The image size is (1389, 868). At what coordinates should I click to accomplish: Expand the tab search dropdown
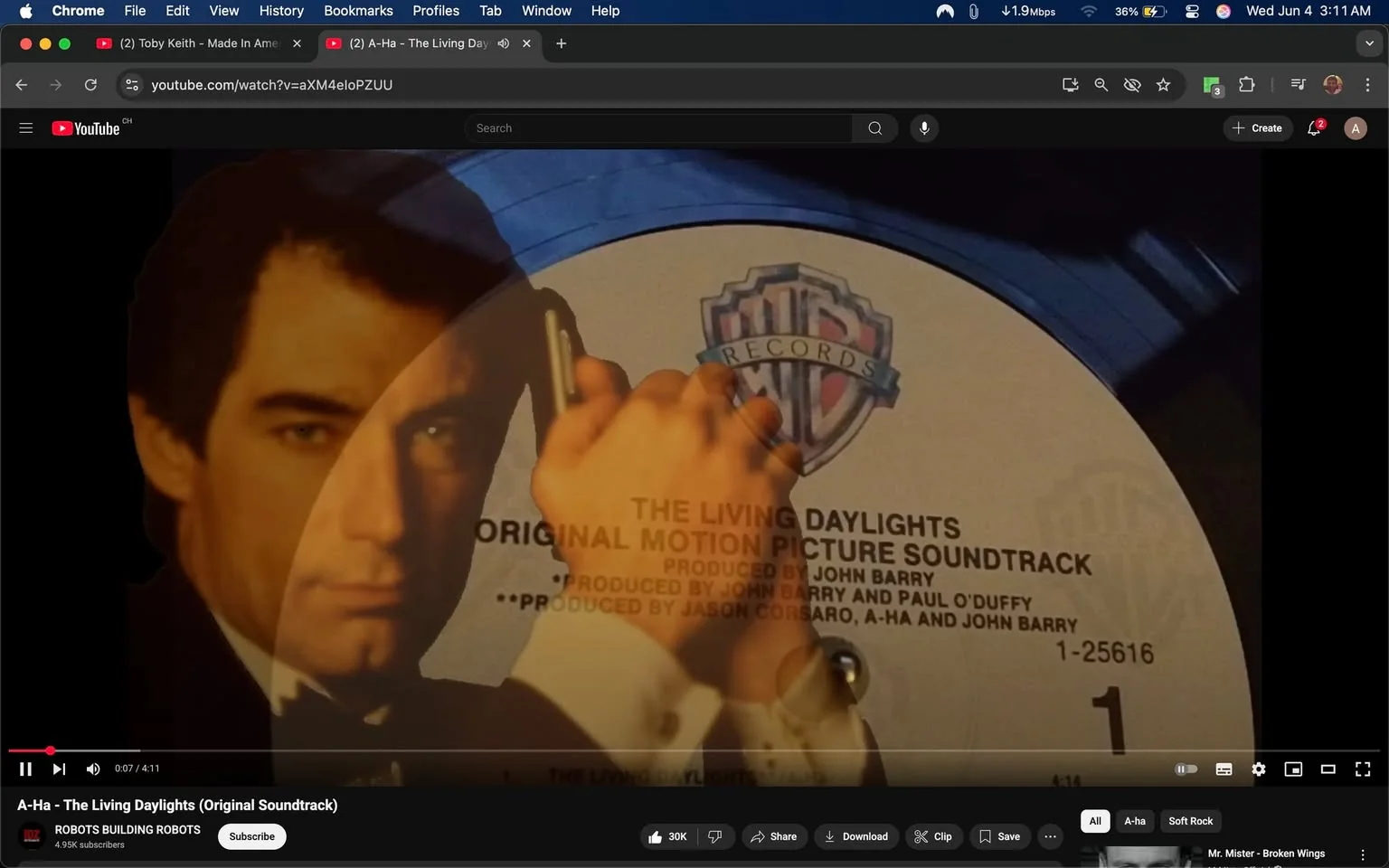click(1369, 43)
